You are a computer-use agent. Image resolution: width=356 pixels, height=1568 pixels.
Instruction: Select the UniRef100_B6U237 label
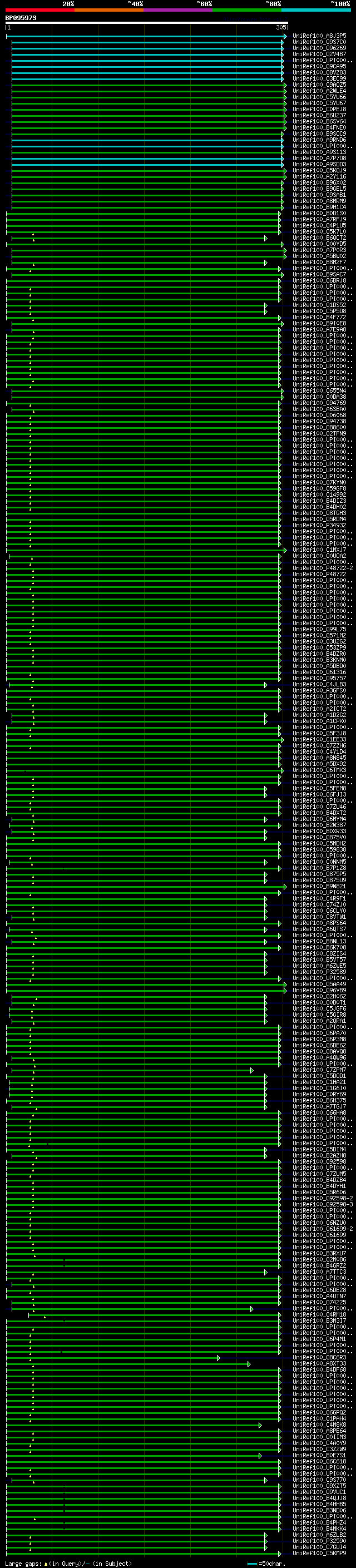(319, 115)
